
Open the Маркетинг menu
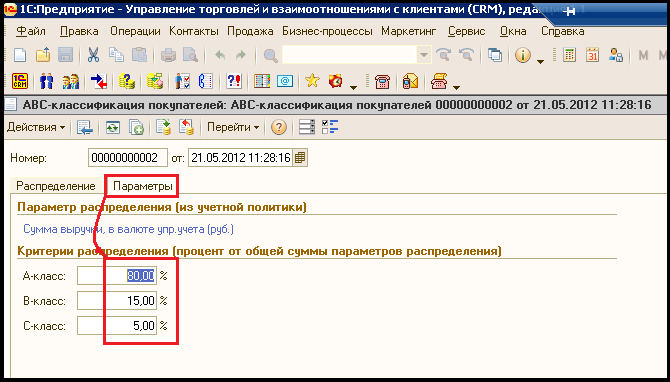click(409, 31)
